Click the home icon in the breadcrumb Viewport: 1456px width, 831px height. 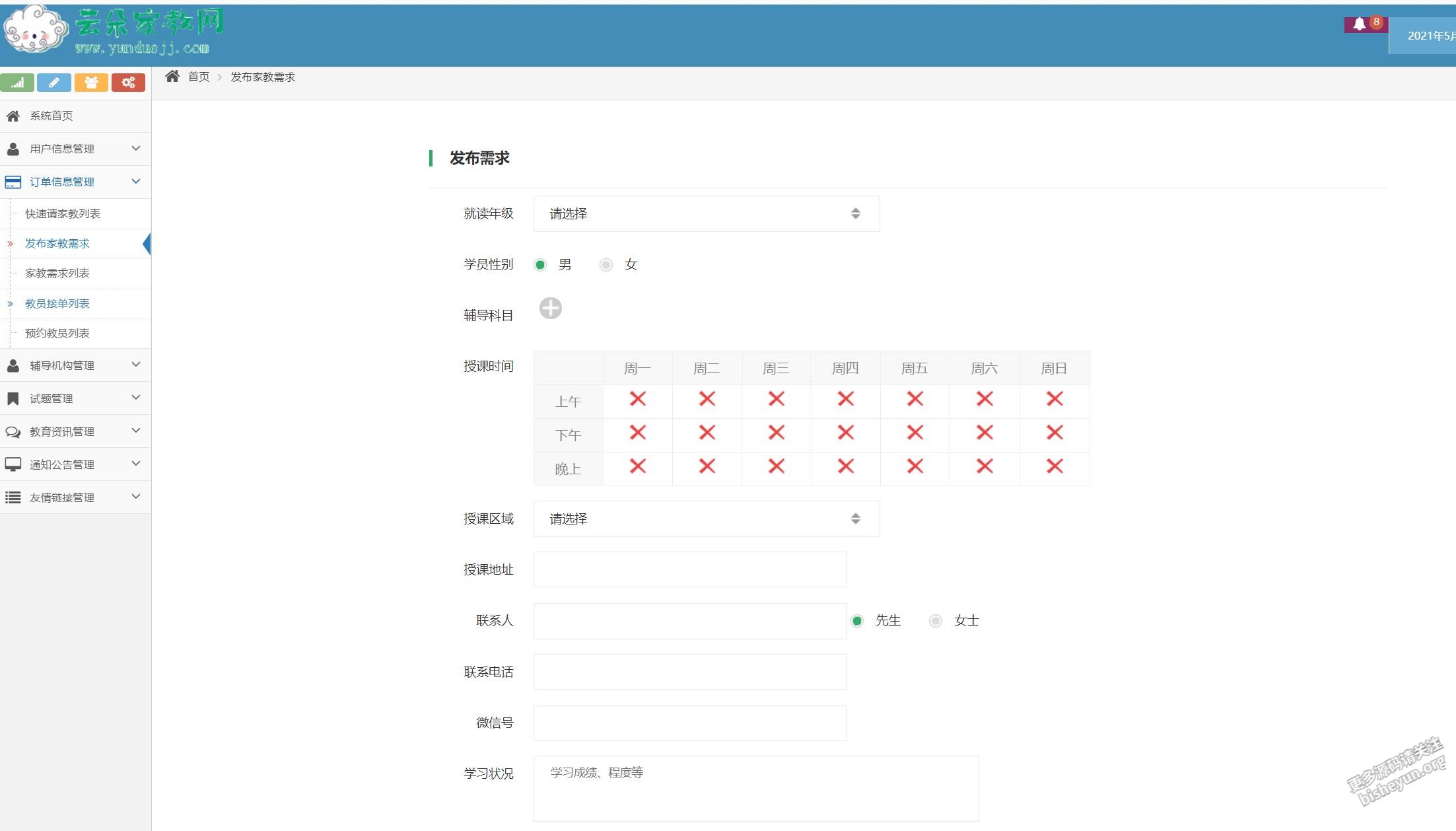(172, 77)
